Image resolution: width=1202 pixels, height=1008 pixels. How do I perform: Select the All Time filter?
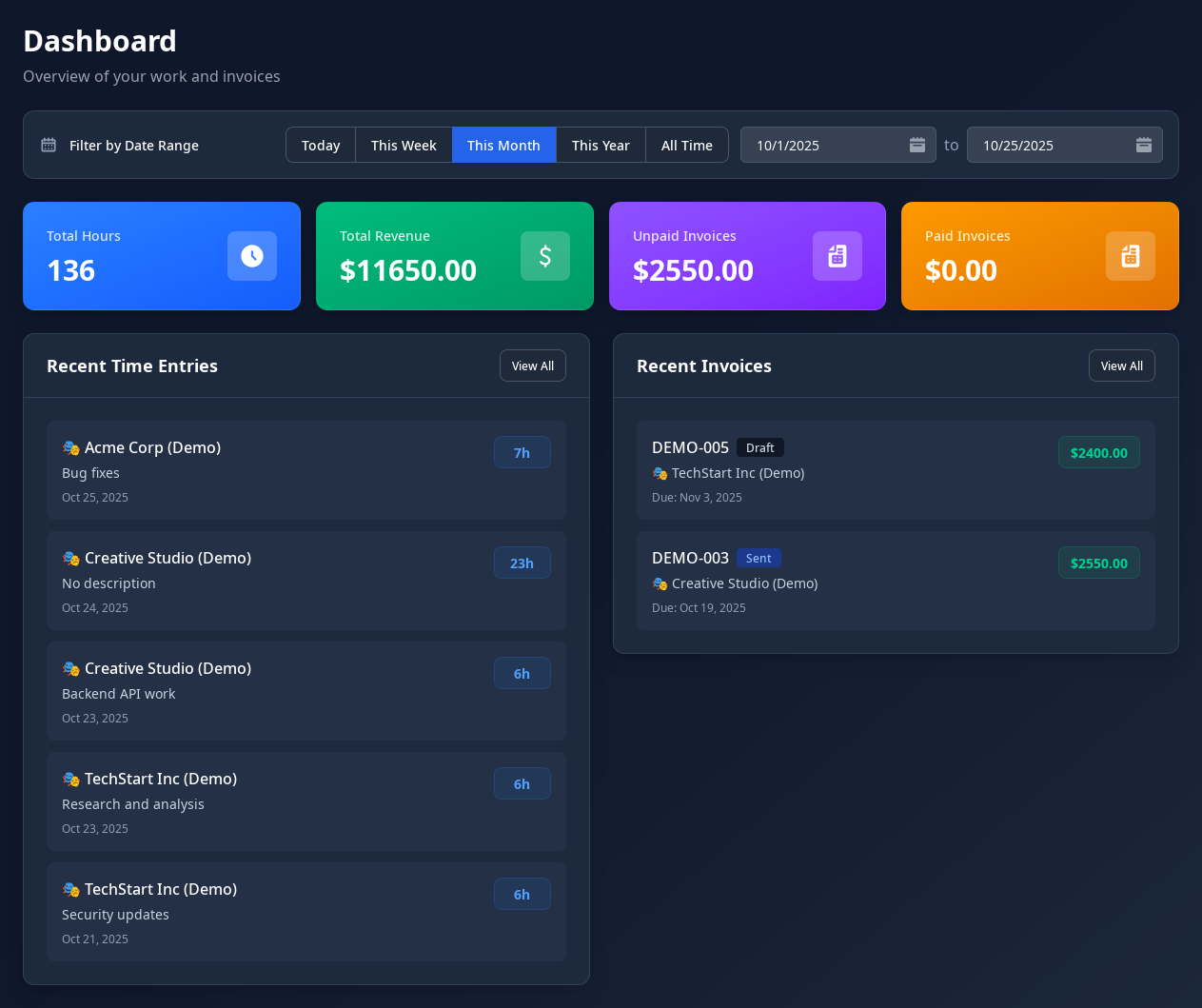pyautogui.click(x=687, y=145)
